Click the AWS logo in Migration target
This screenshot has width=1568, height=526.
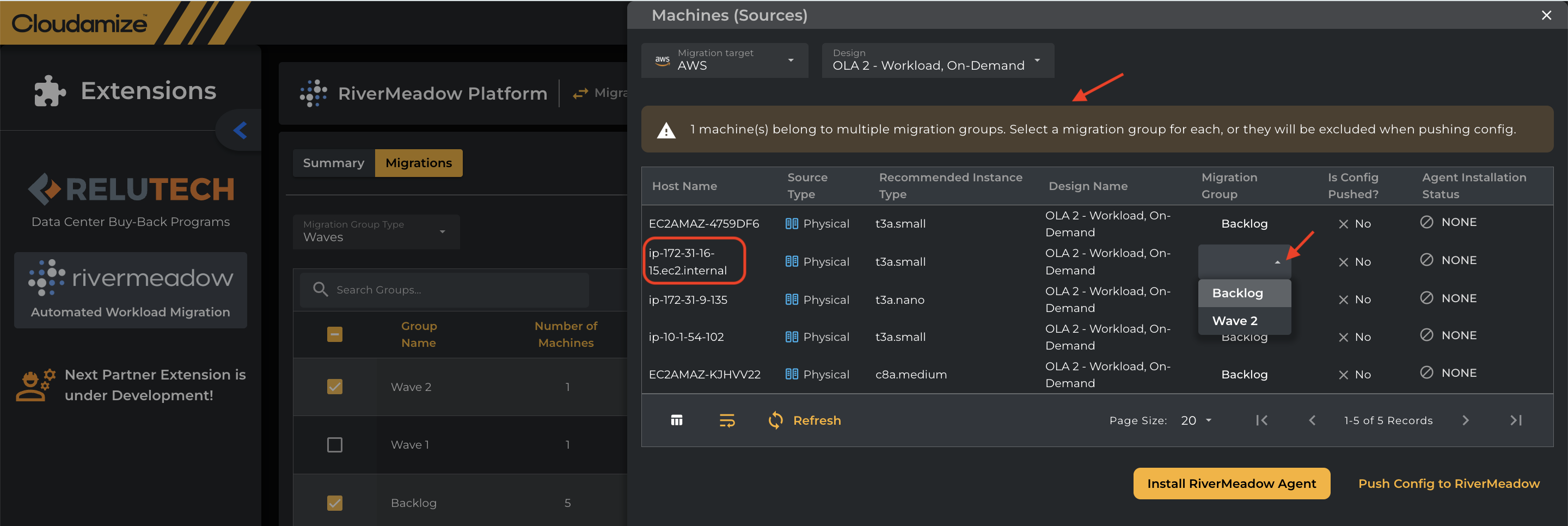pyautogui.click(x=662, y=60)
